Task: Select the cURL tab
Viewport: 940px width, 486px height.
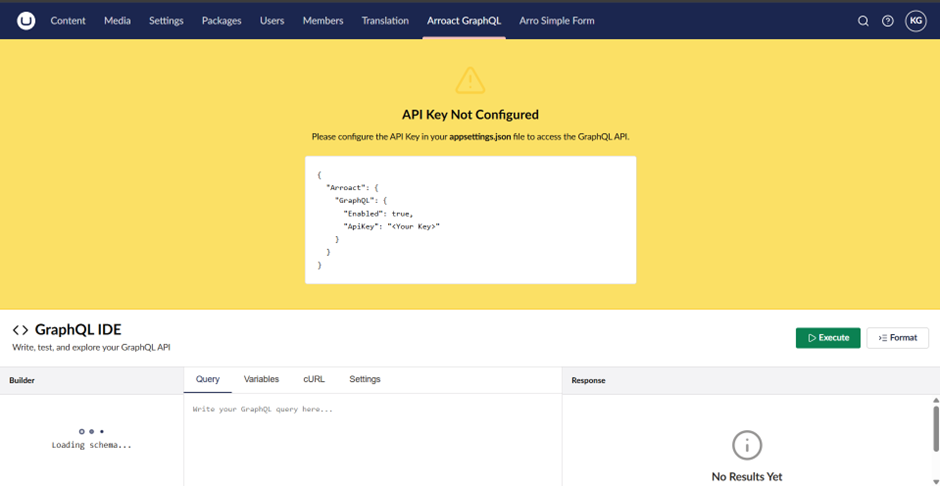Action: tap(314, 380)
